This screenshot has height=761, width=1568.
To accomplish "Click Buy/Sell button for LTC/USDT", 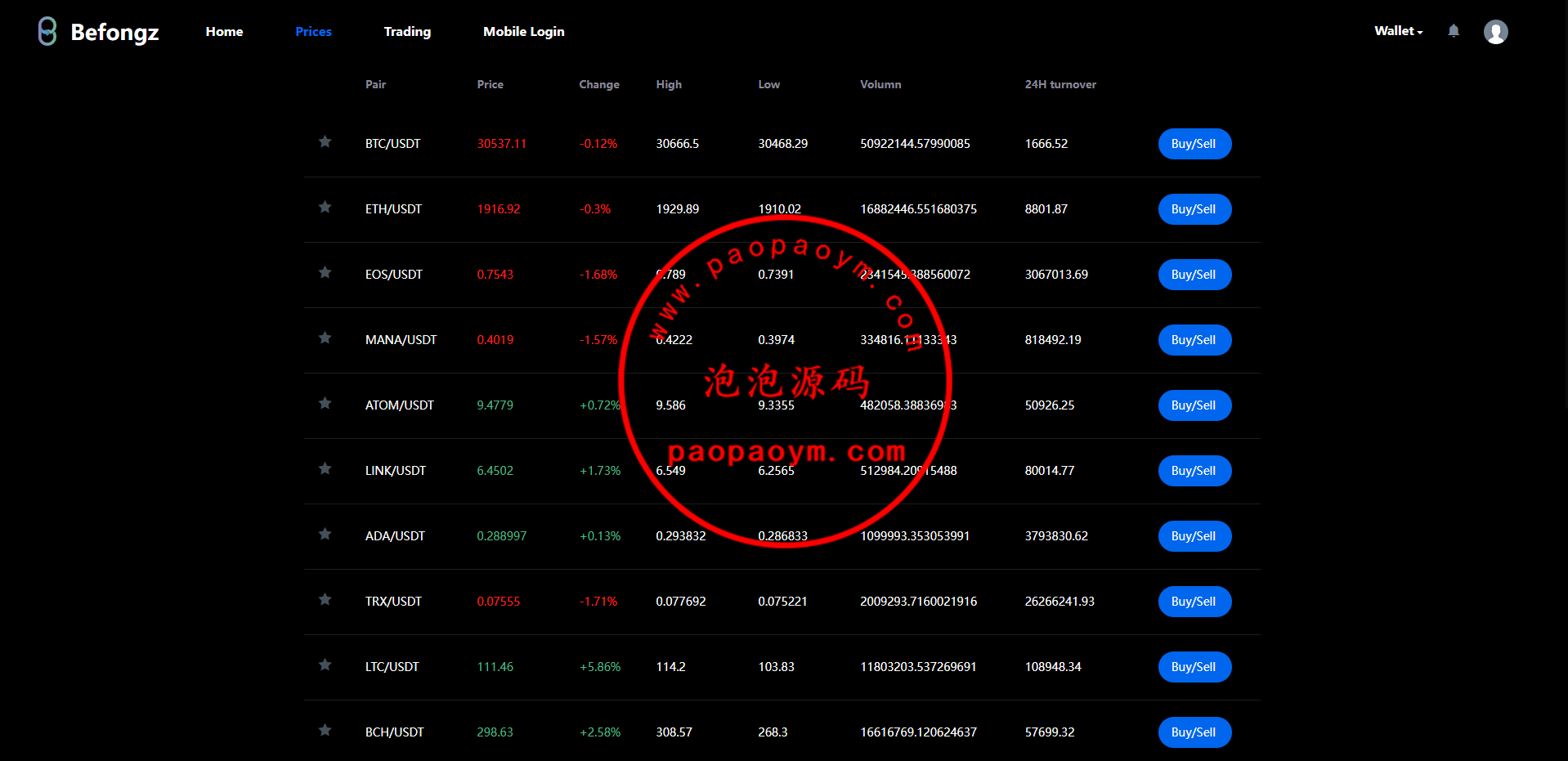I will pyautogui.click(x=1194, y=667).
